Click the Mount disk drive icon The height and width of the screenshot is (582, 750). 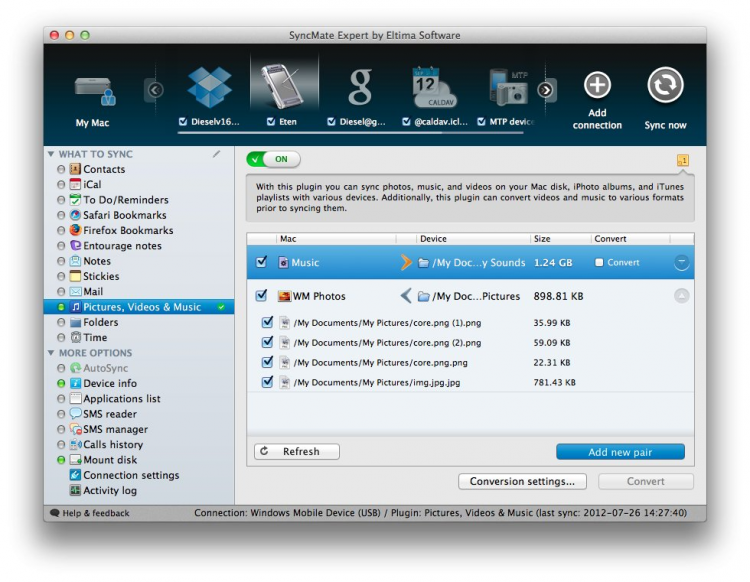click(76, 460)
